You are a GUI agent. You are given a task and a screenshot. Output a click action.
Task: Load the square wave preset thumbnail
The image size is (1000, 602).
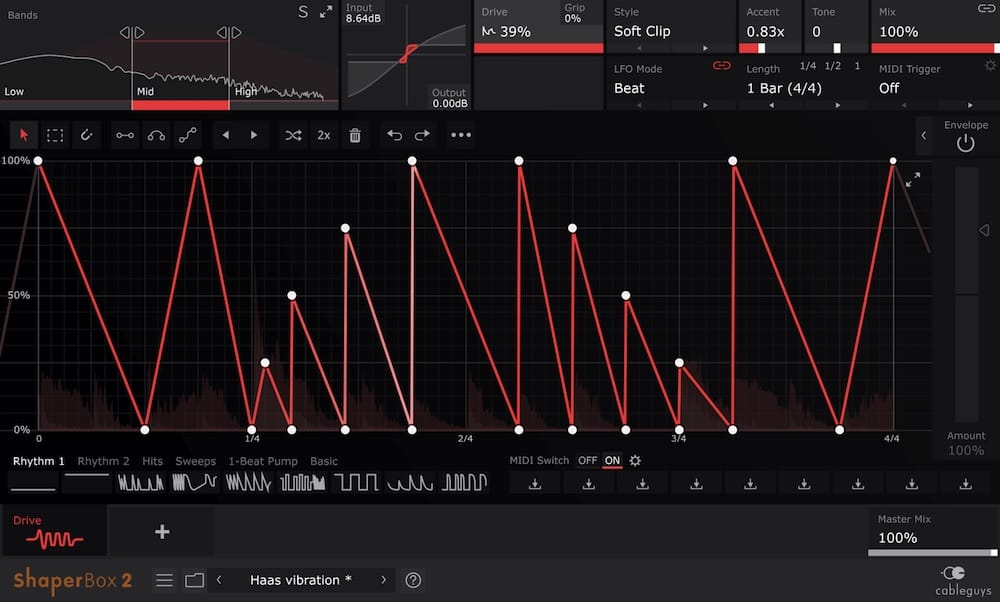[357, 482]
